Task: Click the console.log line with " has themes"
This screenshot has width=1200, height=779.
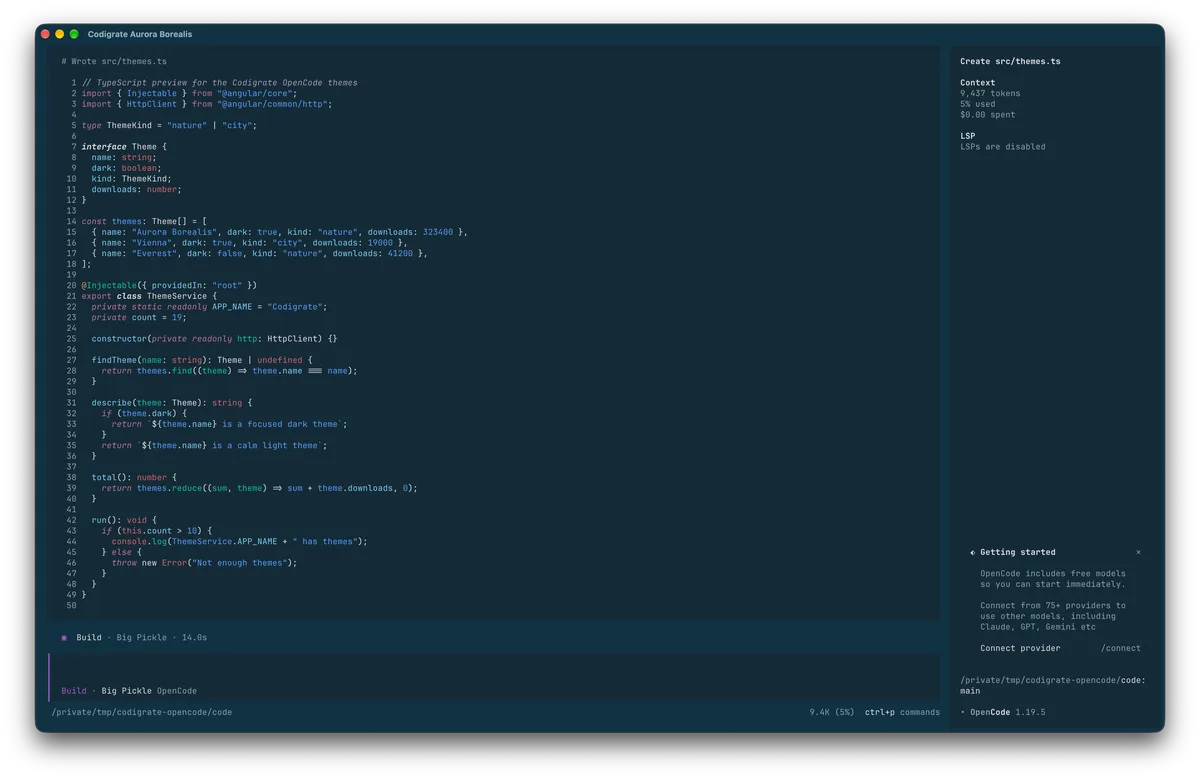Action: (239, 541)
